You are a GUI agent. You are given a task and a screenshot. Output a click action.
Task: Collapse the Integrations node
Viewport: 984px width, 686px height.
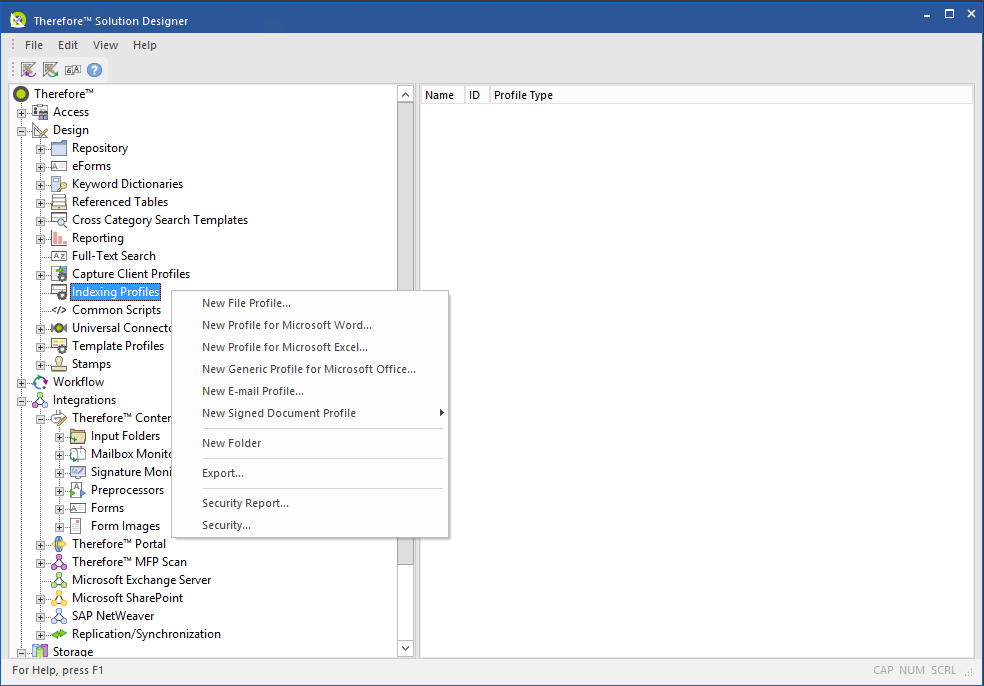click(21, 401)
